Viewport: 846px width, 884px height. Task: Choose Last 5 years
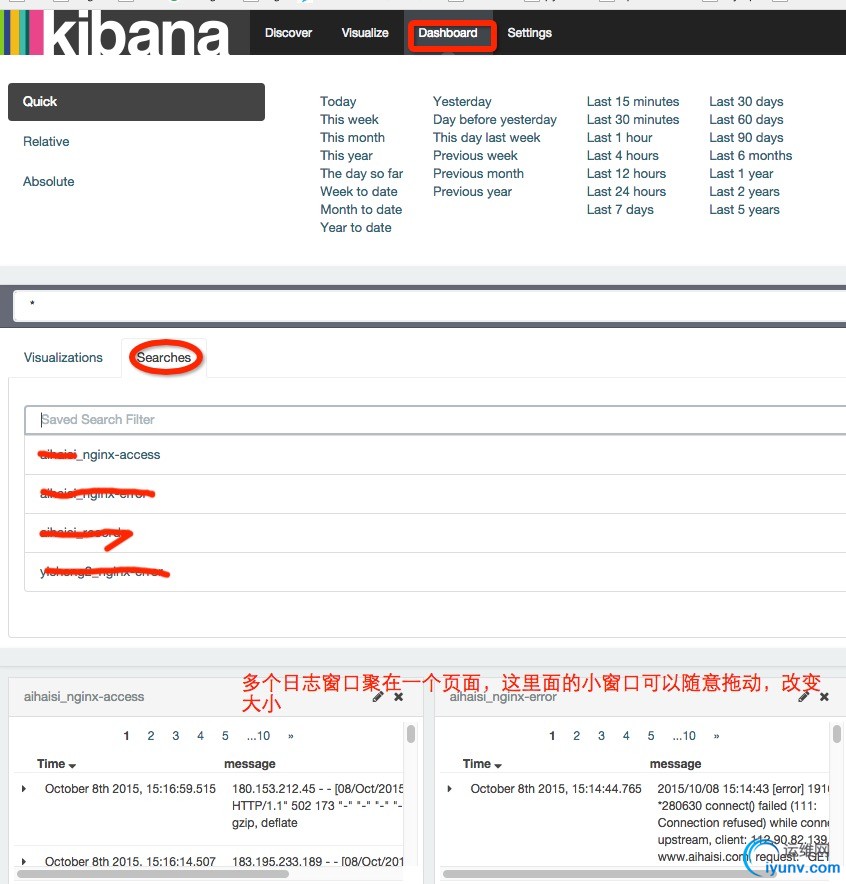744,210
